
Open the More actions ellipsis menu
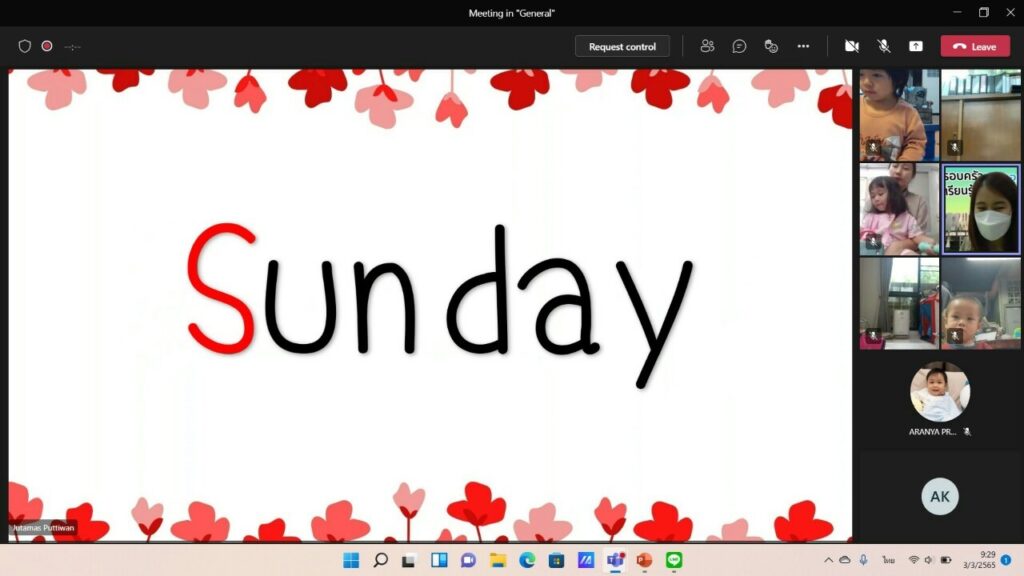click(803, 46)
